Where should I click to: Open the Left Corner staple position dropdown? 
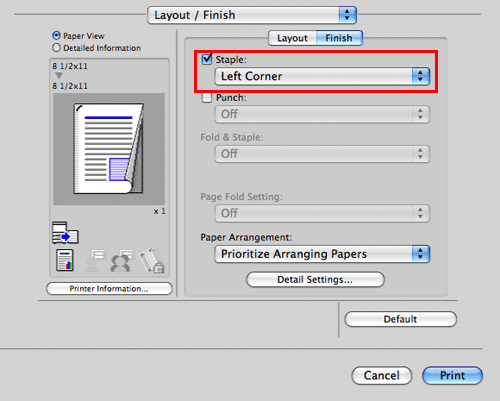tap(322, 76)
